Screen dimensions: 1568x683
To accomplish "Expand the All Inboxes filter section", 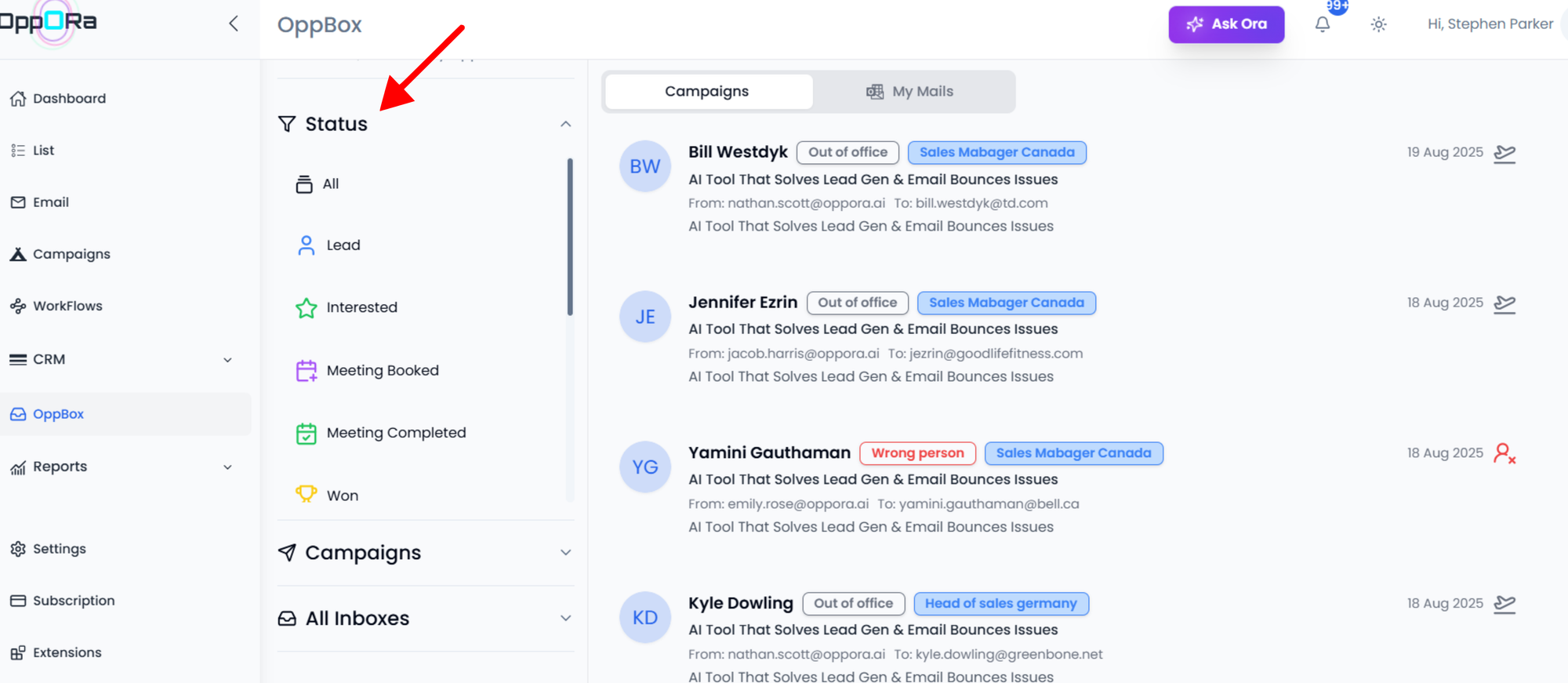I will click(565, 618).
